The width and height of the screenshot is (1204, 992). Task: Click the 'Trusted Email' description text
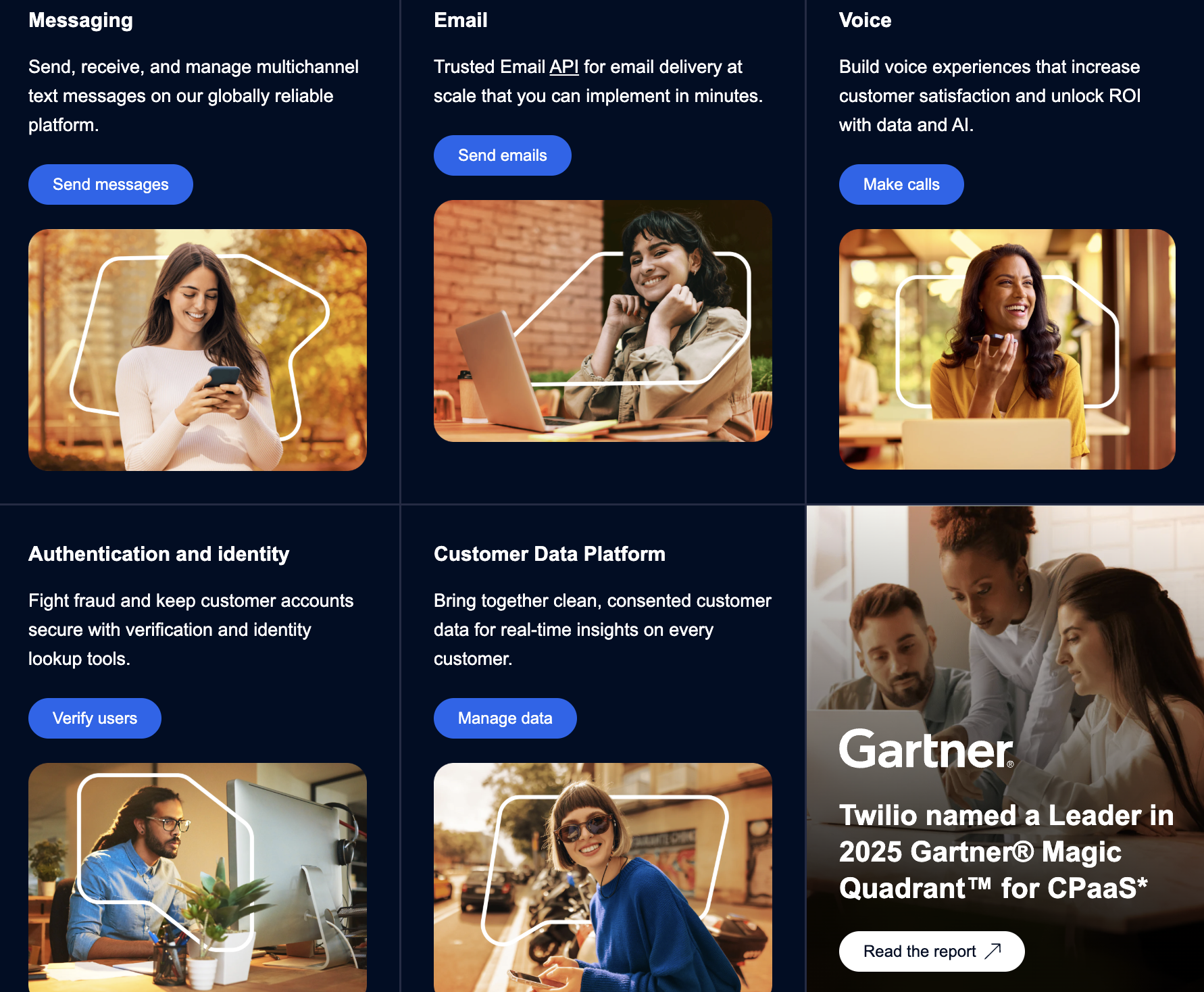pyautogui.click(x=599, y=82)
